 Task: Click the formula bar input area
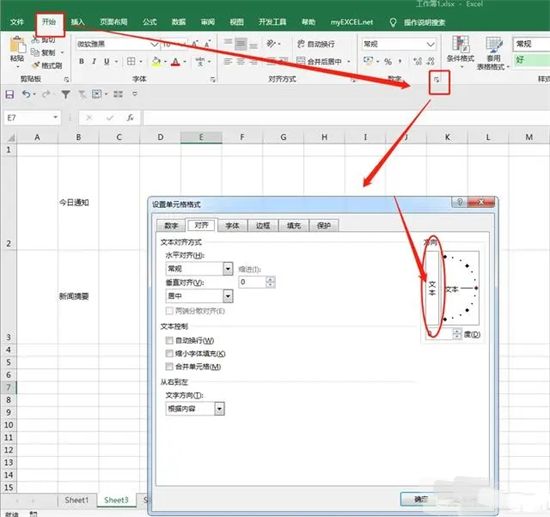point(346,118)
